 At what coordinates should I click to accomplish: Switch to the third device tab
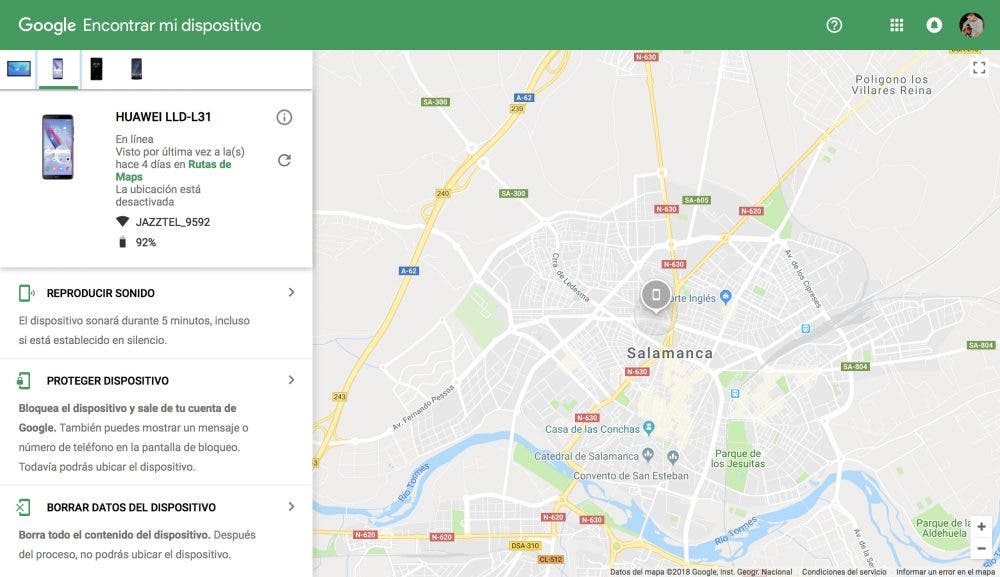96,69
